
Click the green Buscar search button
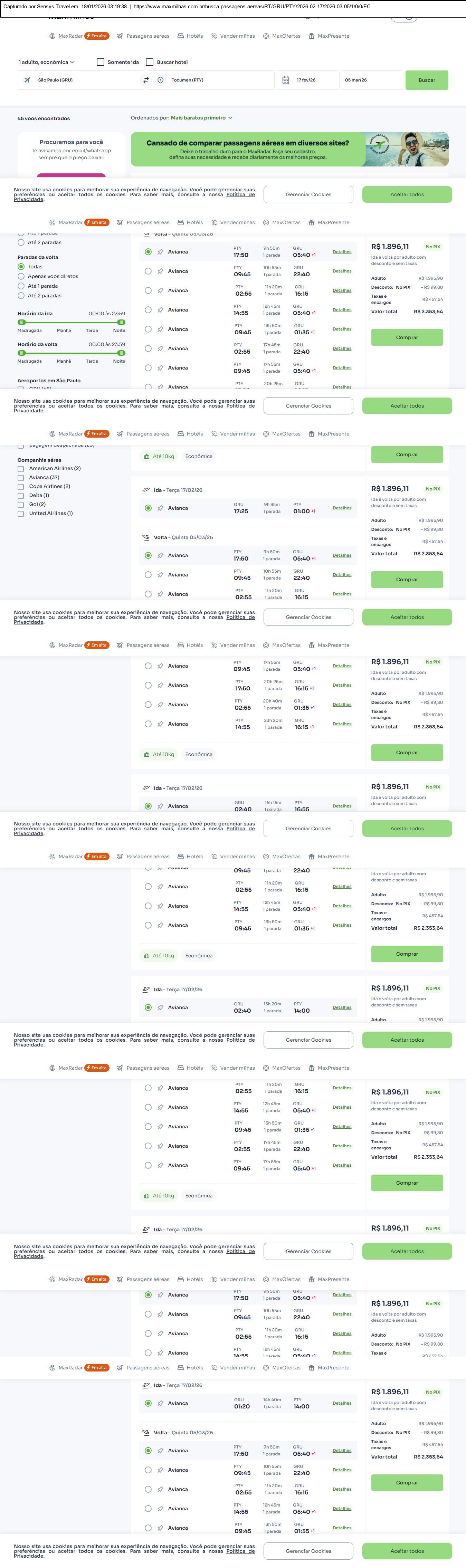coord(426,80)
